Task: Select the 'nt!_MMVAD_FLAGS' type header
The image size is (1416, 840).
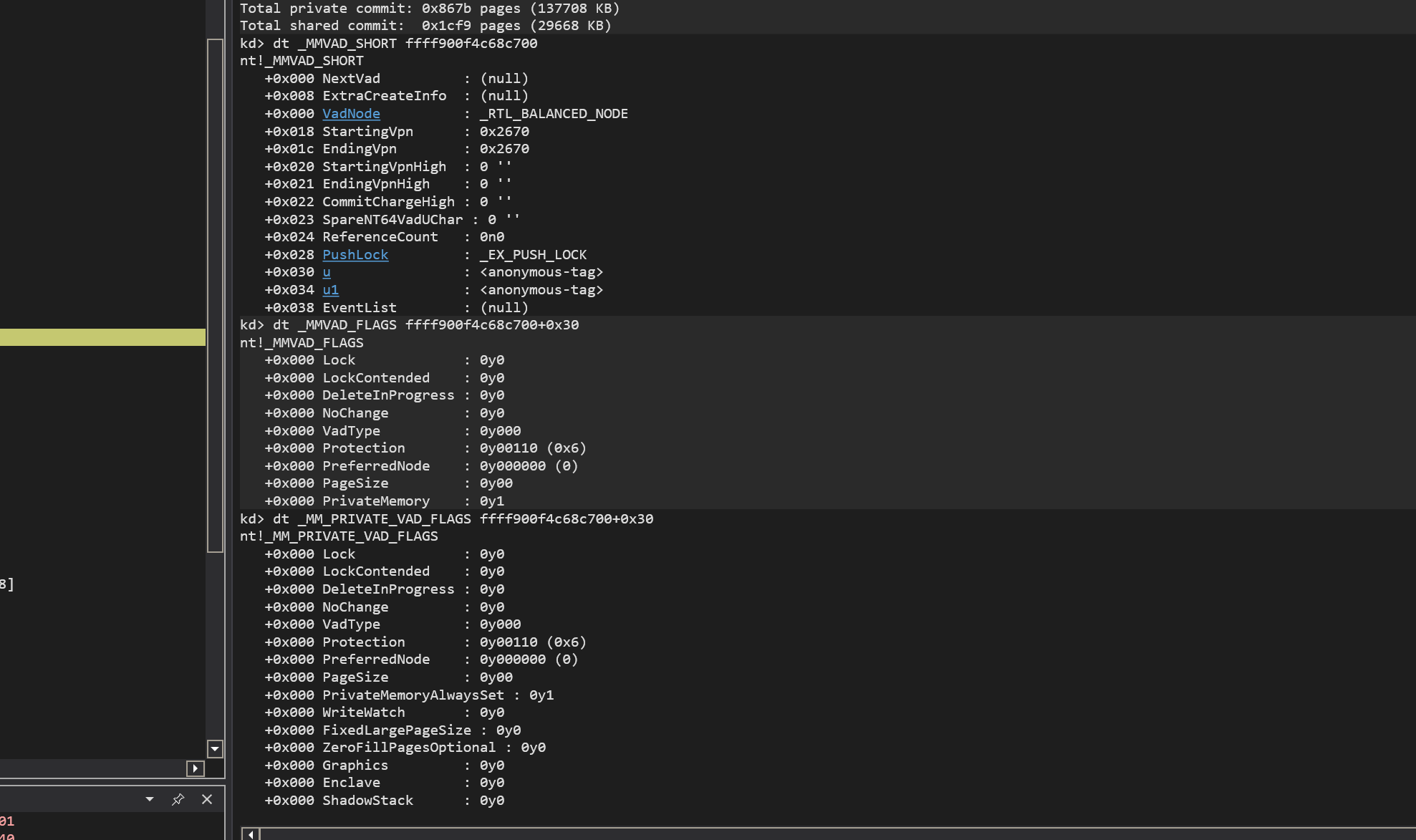Action: tap(302, 343)
